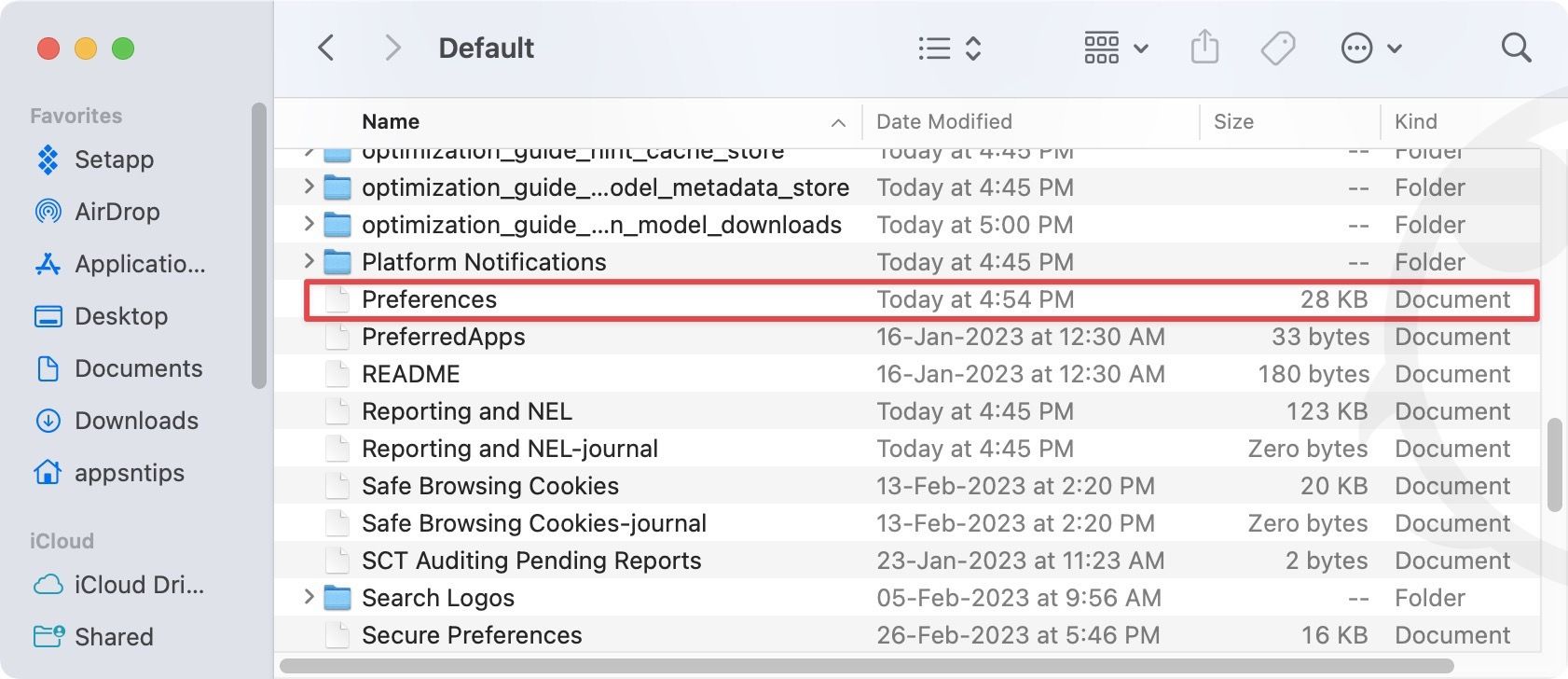Open the Finder search magnifier
The width and height of the screenshot is (1568, 679).
tap(1516, 48)
